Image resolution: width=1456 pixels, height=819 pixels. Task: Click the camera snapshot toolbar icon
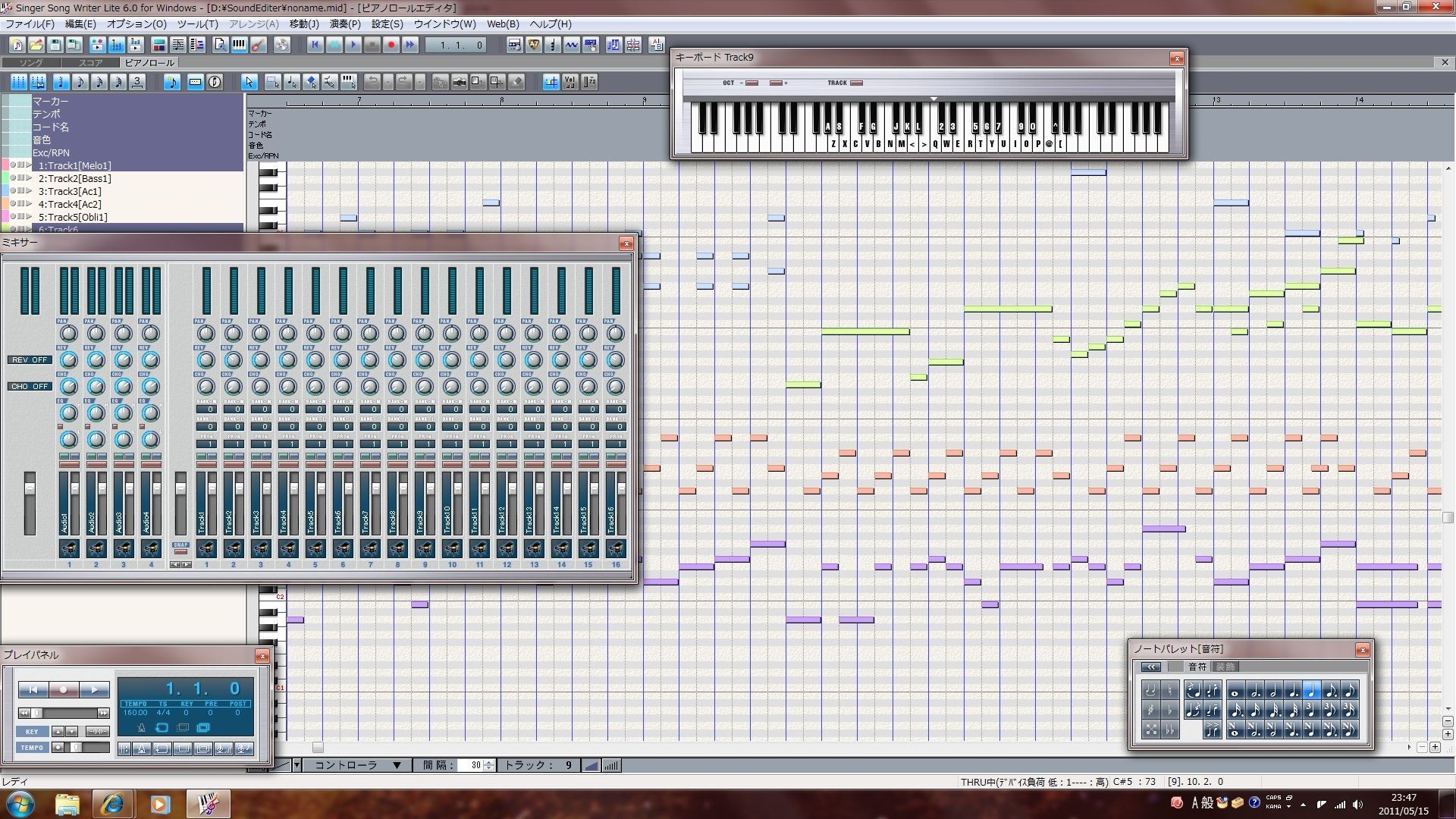[459, 82]
